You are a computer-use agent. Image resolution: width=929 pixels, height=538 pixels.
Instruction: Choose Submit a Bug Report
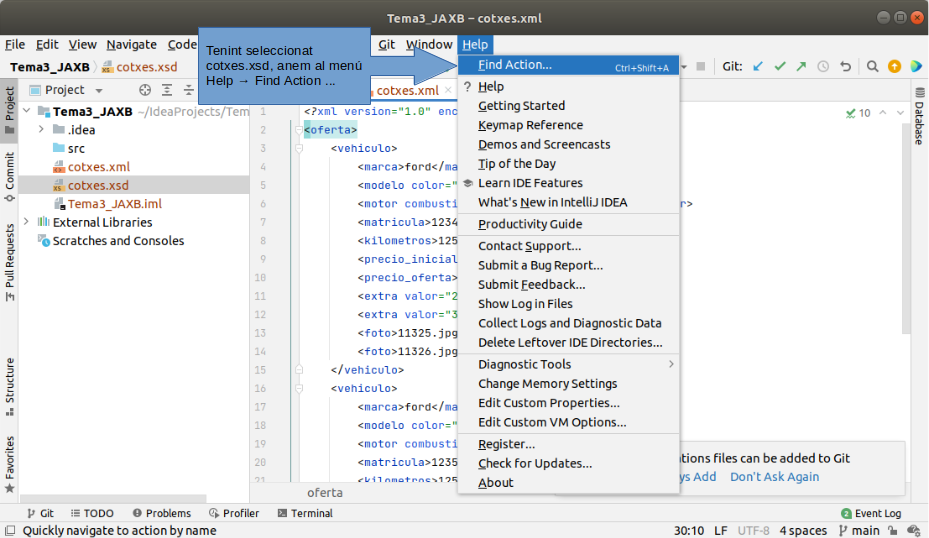click(569, 265)
